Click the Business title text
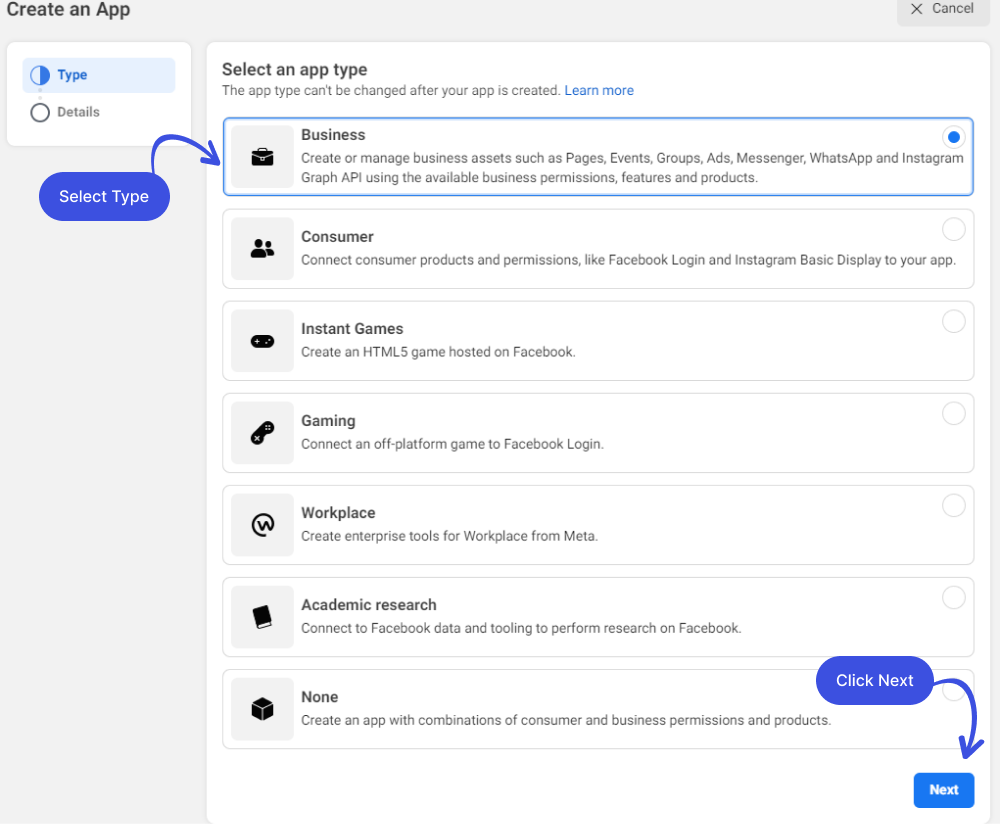Image resolution: width=1000 pixels, height=824 pixels. point(333,135)
